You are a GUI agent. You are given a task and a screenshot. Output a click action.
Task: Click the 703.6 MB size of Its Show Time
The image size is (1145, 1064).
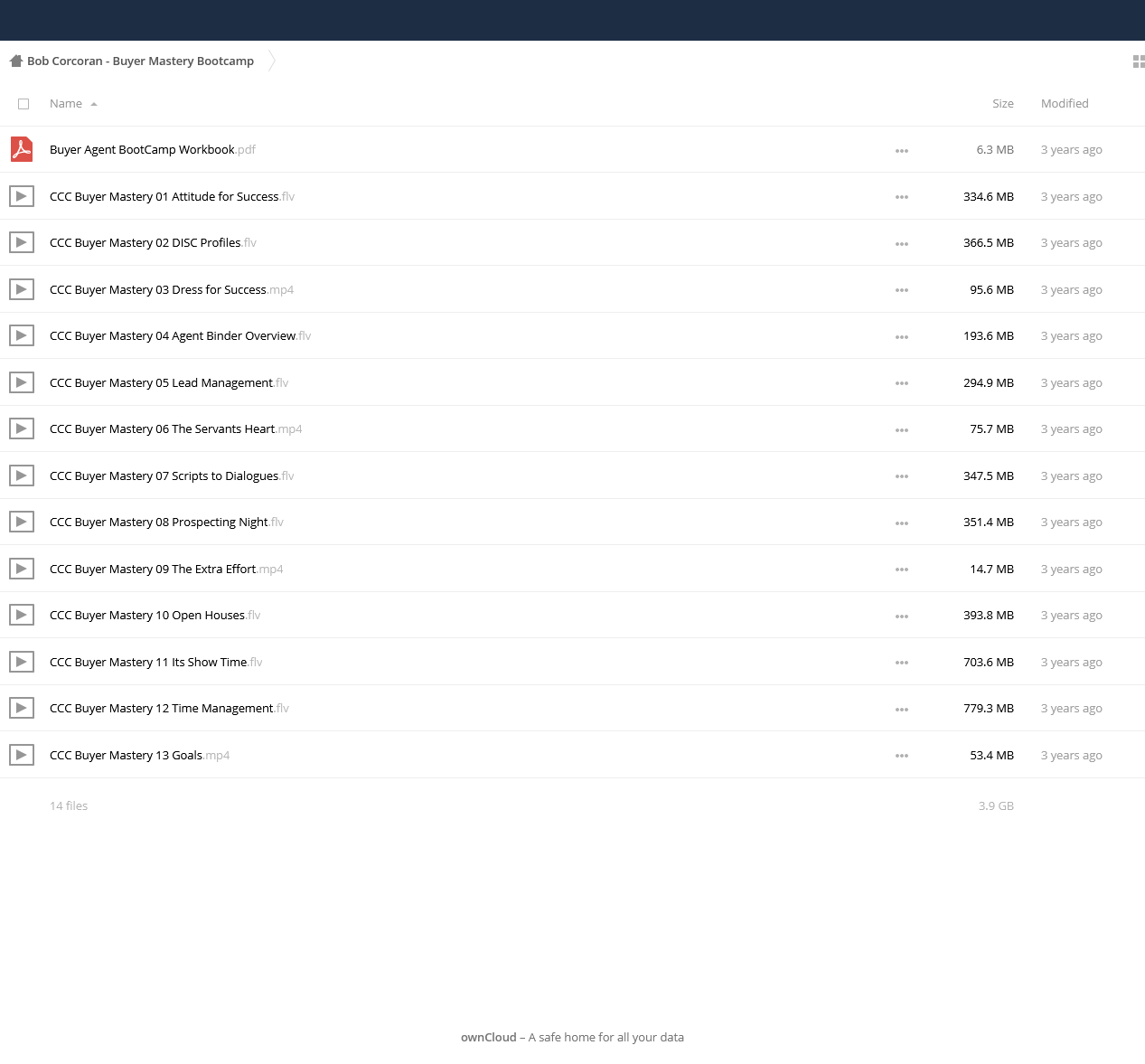[989, 663]
